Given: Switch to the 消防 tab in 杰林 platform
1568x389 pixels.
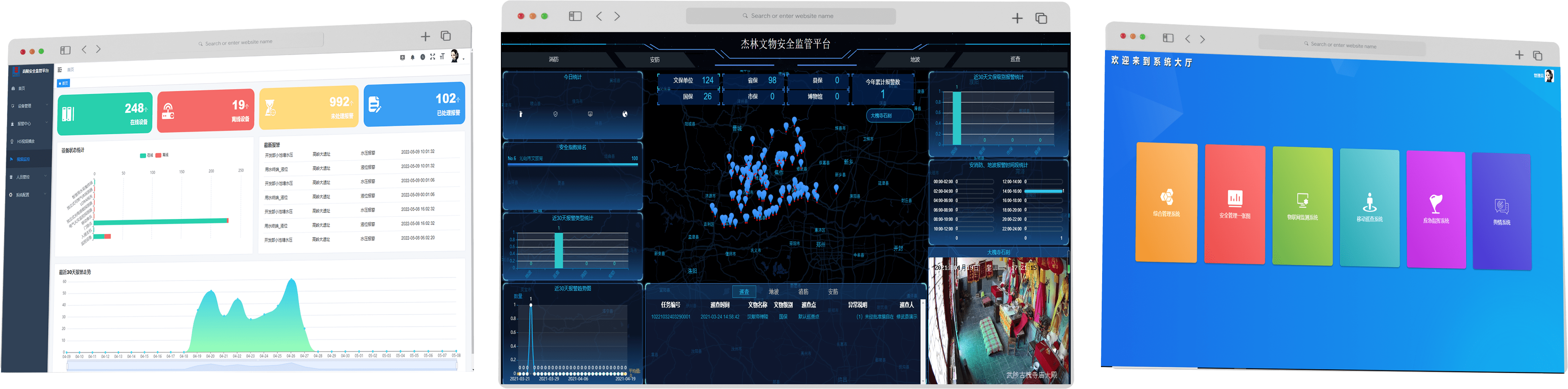Looking at the screenshot, I should [x=553, y=60].
